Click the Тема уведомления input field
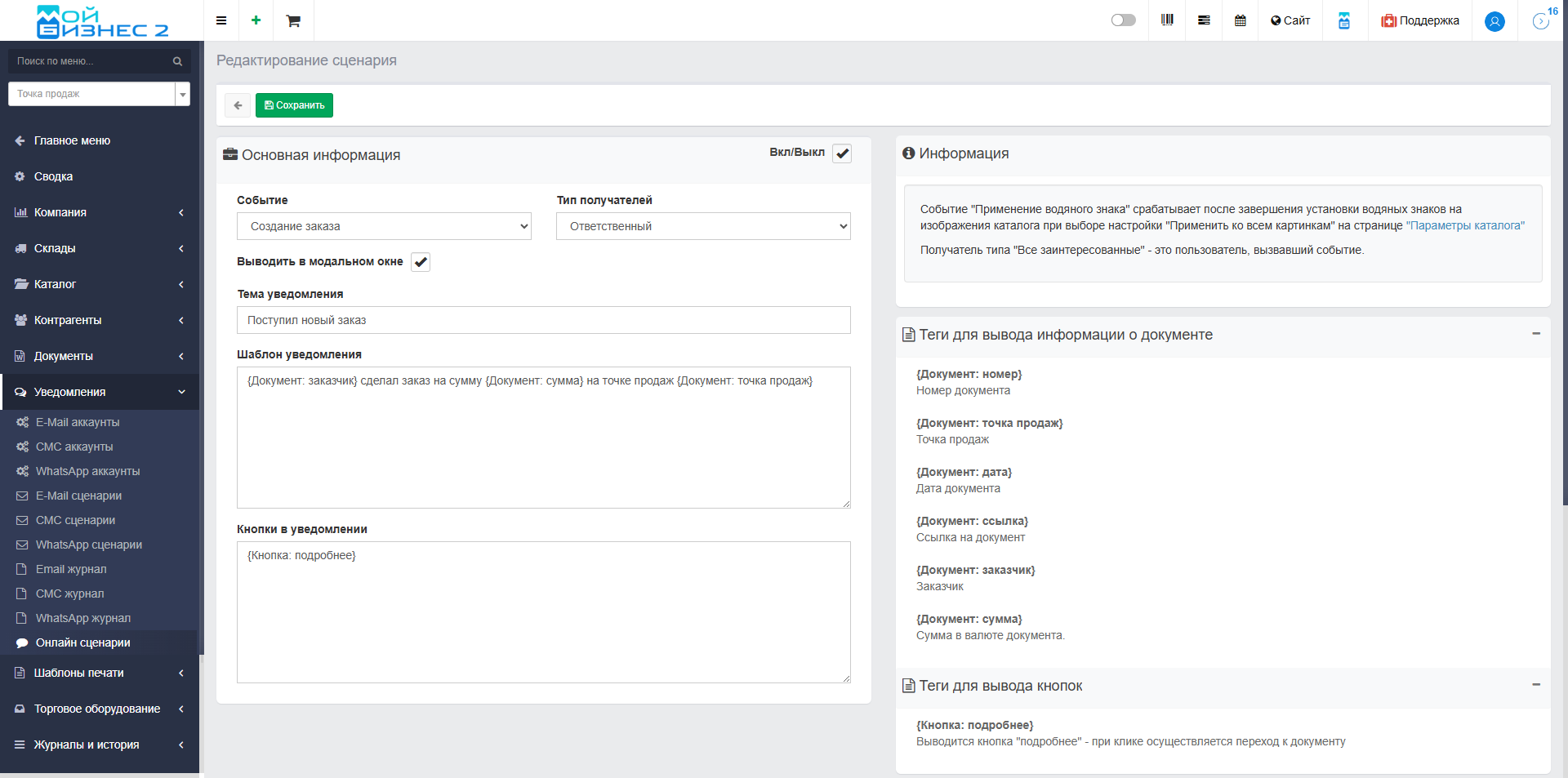 coord(543,320)
